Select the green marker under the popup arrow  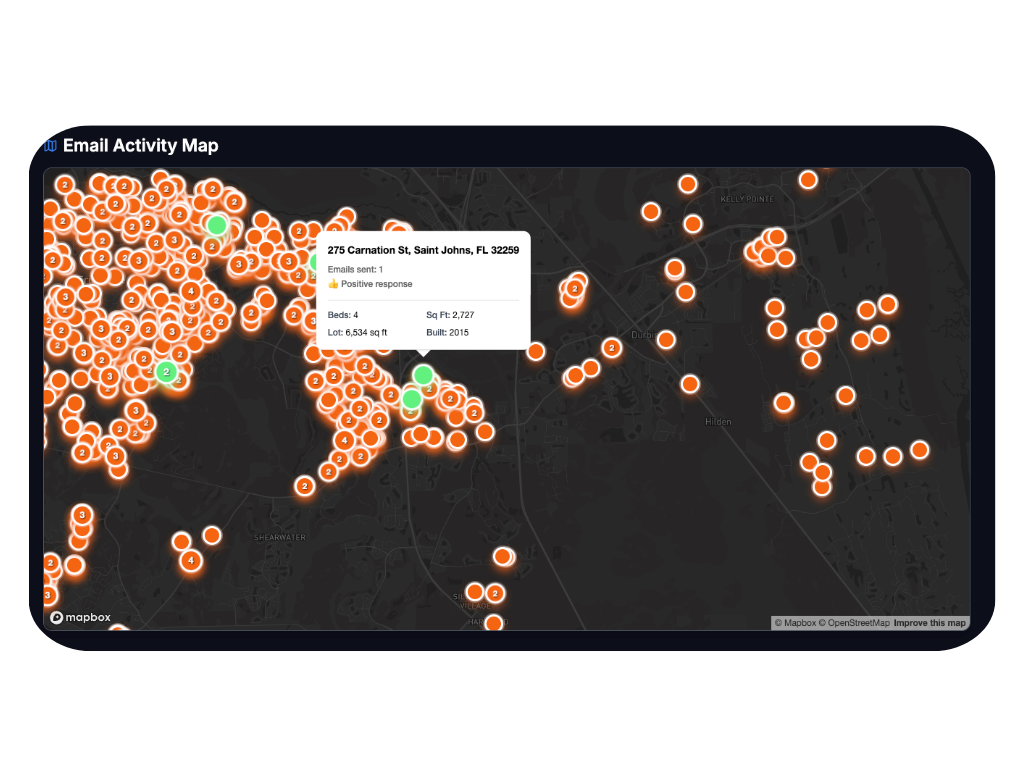(423, 375)
